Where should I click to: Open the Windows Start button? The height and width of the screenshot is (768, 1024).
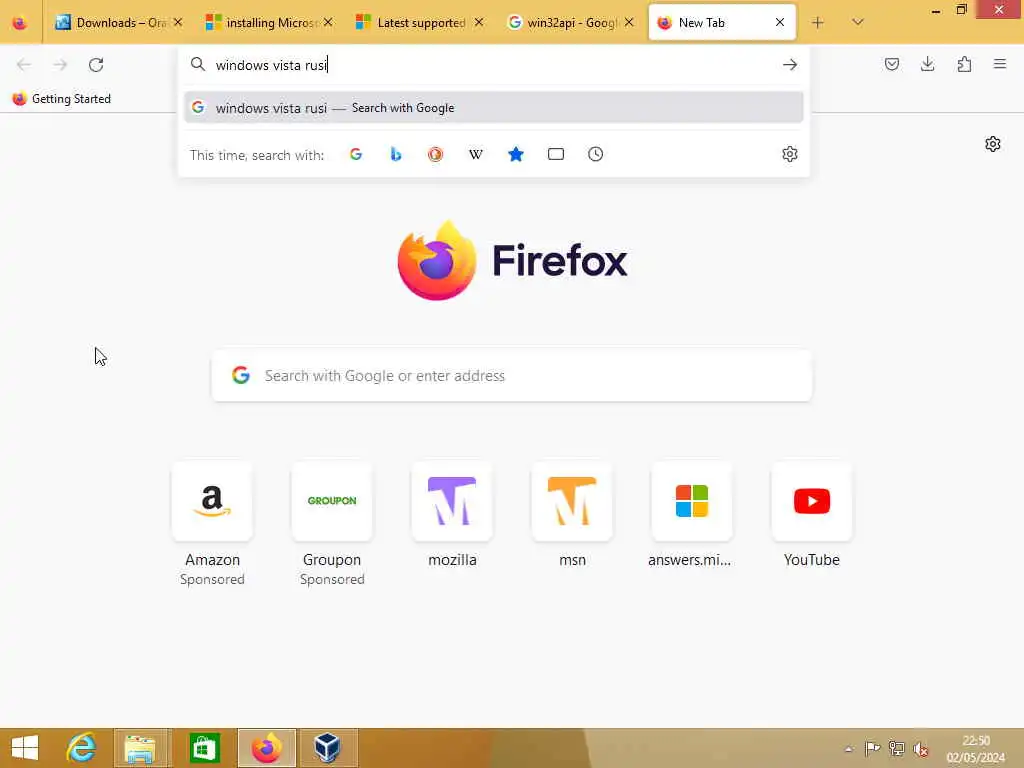click(x=25, y=748)
